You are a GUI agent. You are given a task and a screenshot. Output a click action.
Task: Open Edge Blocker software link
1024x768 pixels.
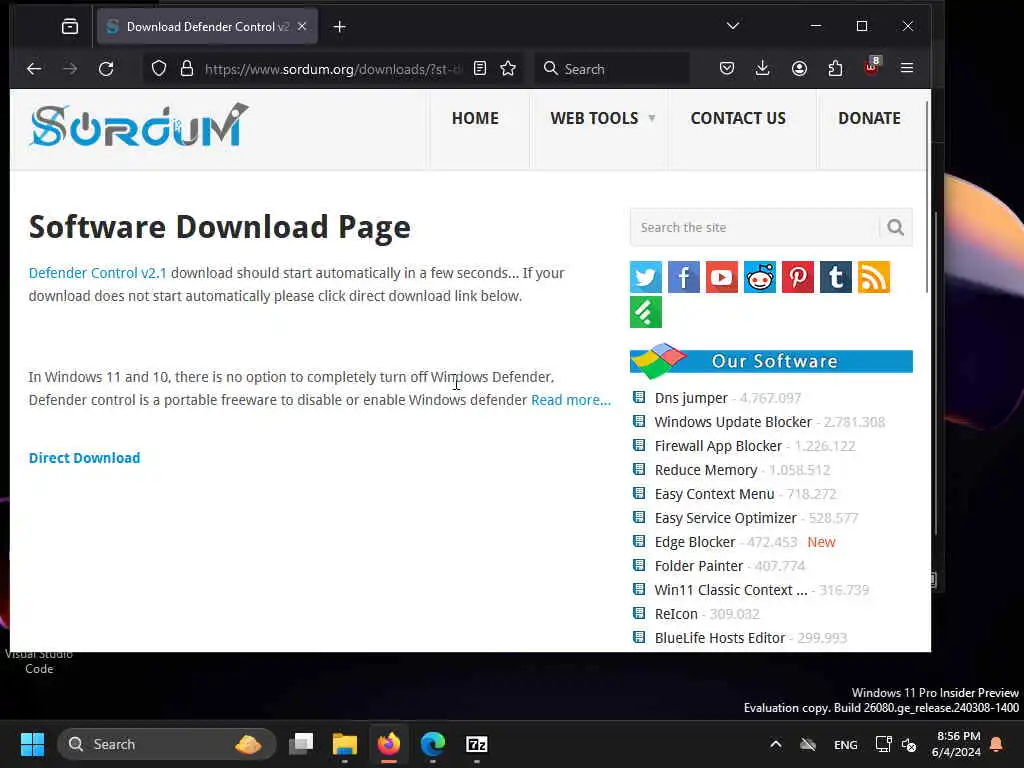tap(695, 542)
